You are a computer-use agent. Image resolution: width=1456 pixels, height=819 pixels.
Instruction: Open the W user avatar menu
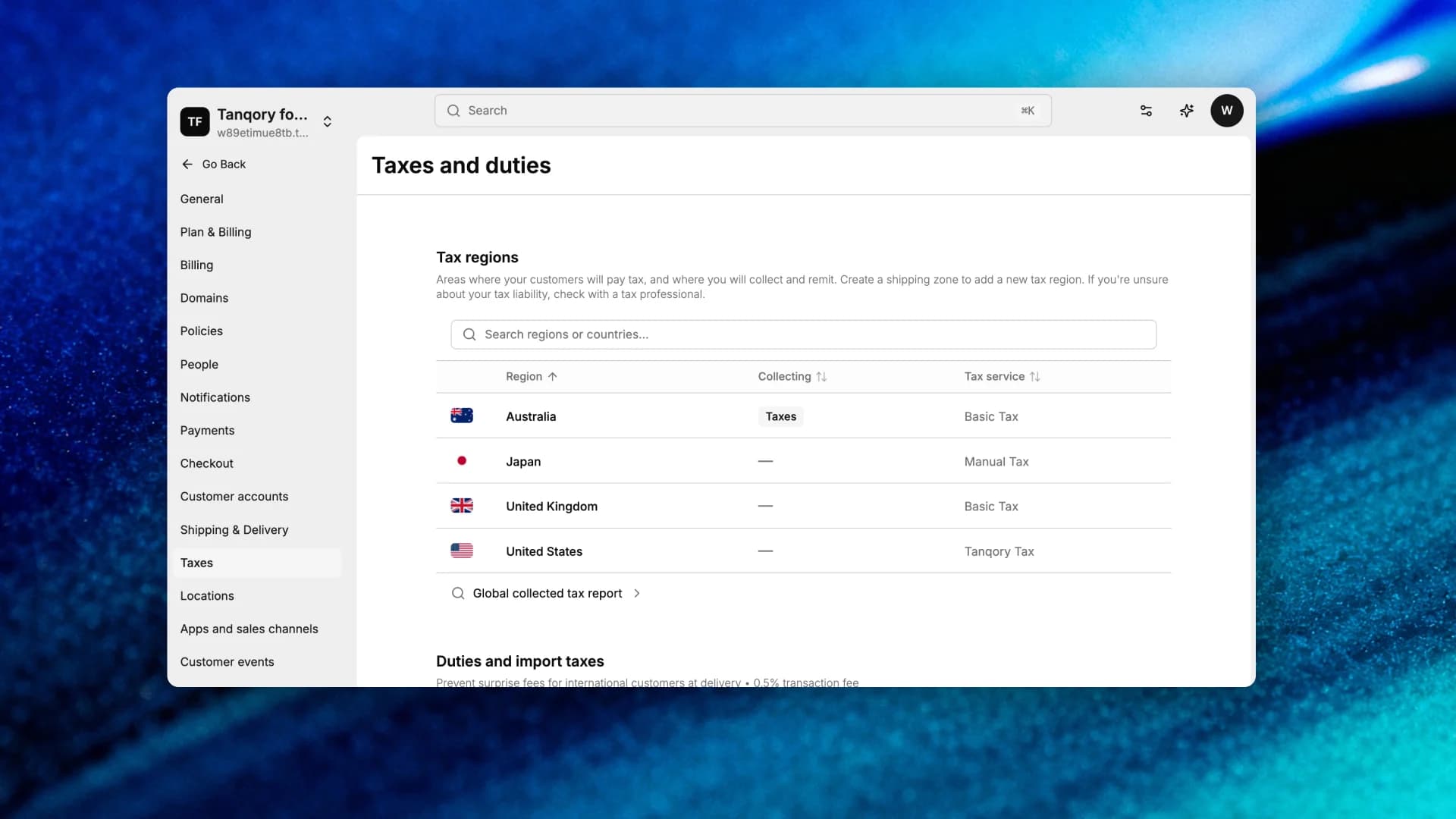click(x=1226, y=111)
